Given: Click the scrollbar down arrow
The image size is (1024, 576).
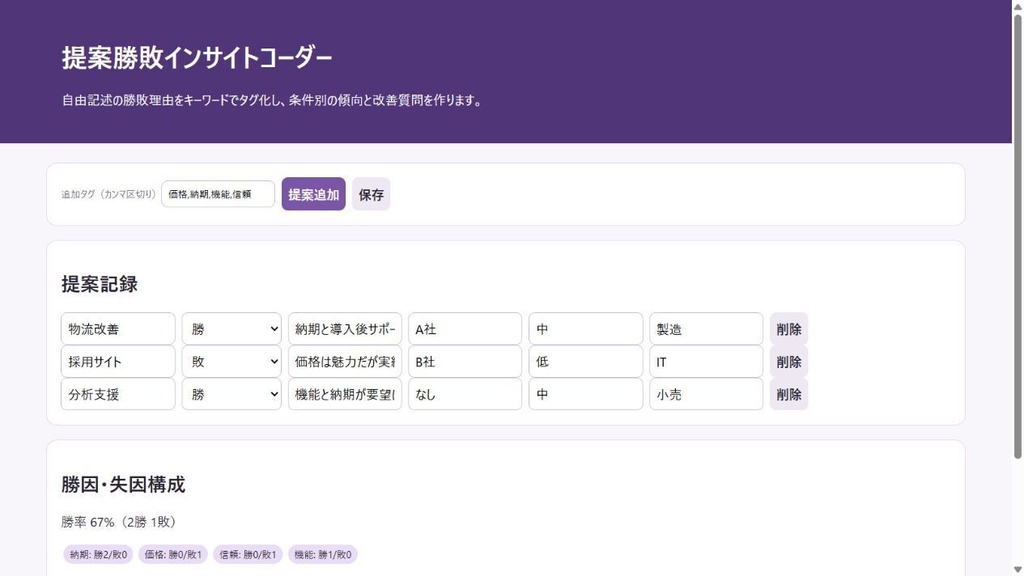Looking at the screenshot, I should (x=1017, y=570).
